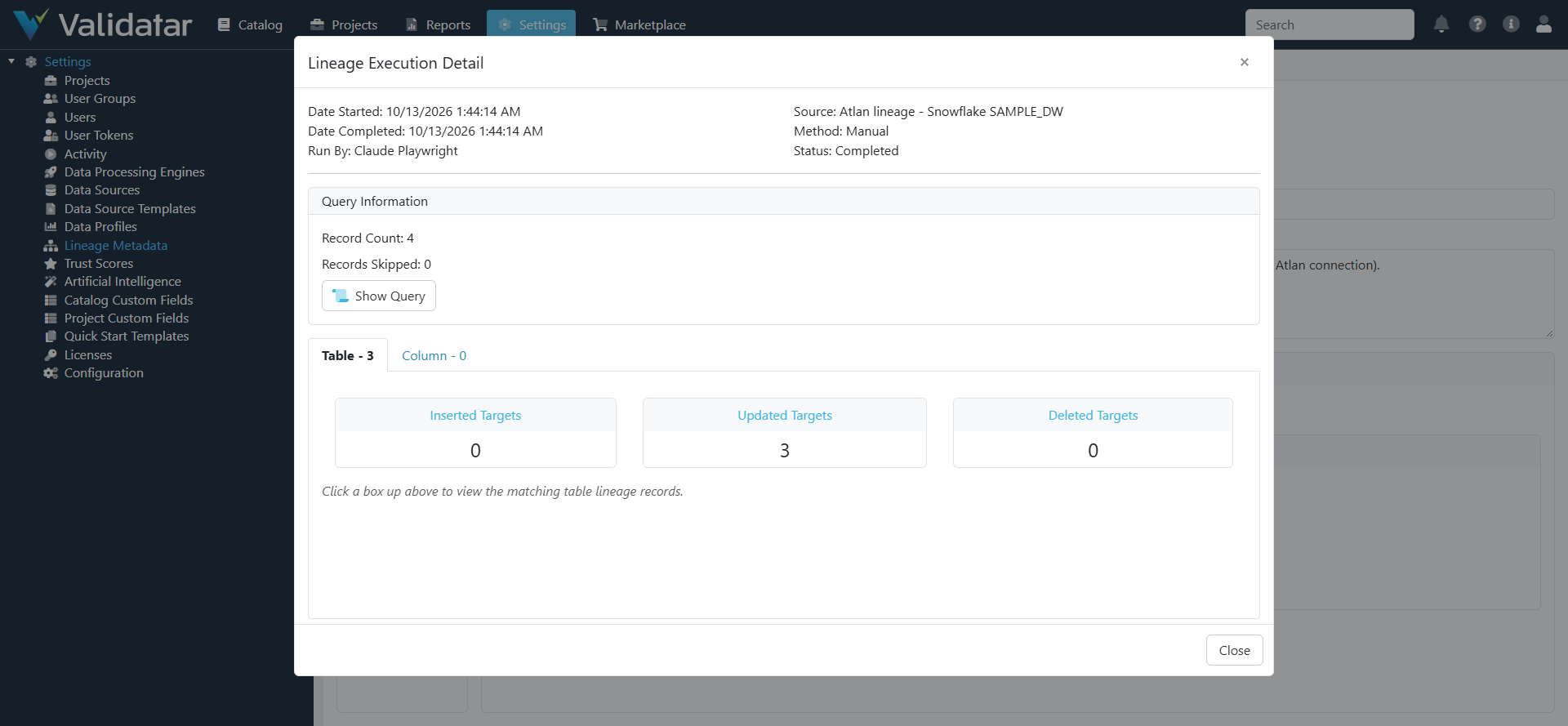Click the Data Processing Engines rocket icon
Viewport: 1568px width, 726px height.
click(51, 172)
